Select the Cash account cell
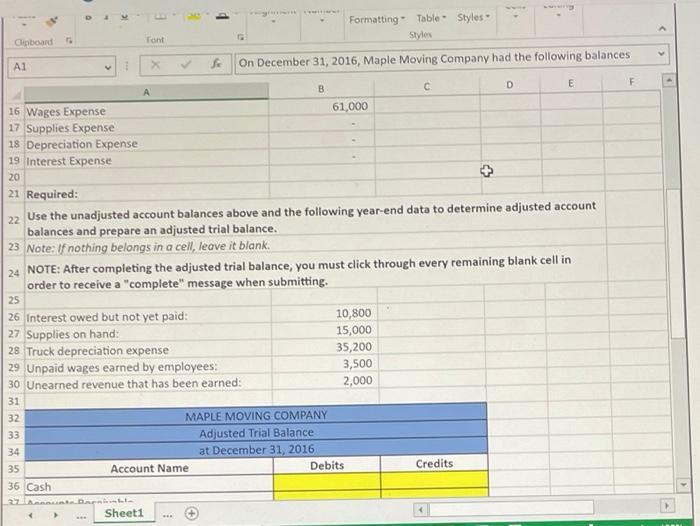This screenshot has height=526, width=700. click(149, 486)
